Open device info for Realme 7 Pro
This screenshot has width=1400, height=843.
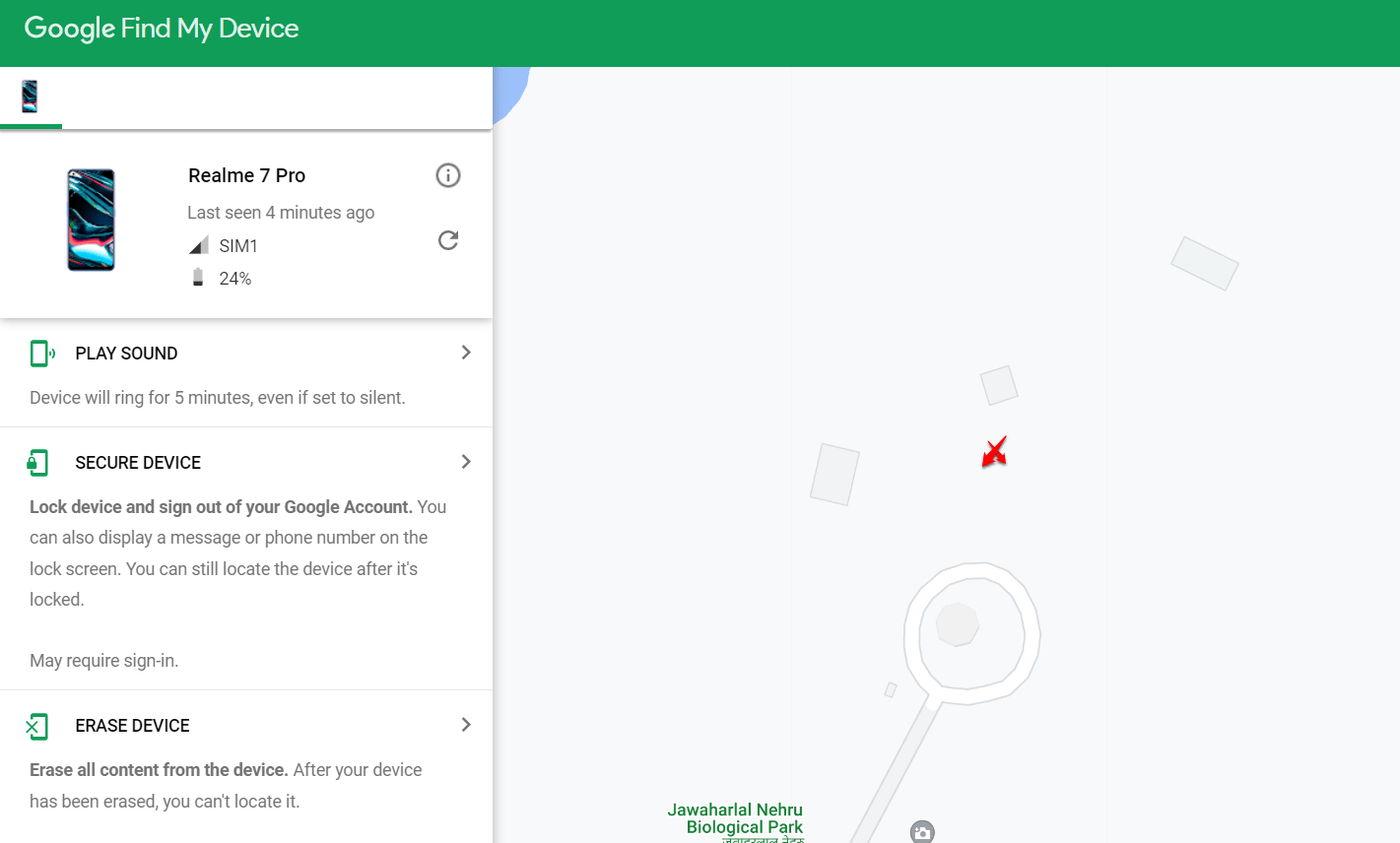point(448,175)
